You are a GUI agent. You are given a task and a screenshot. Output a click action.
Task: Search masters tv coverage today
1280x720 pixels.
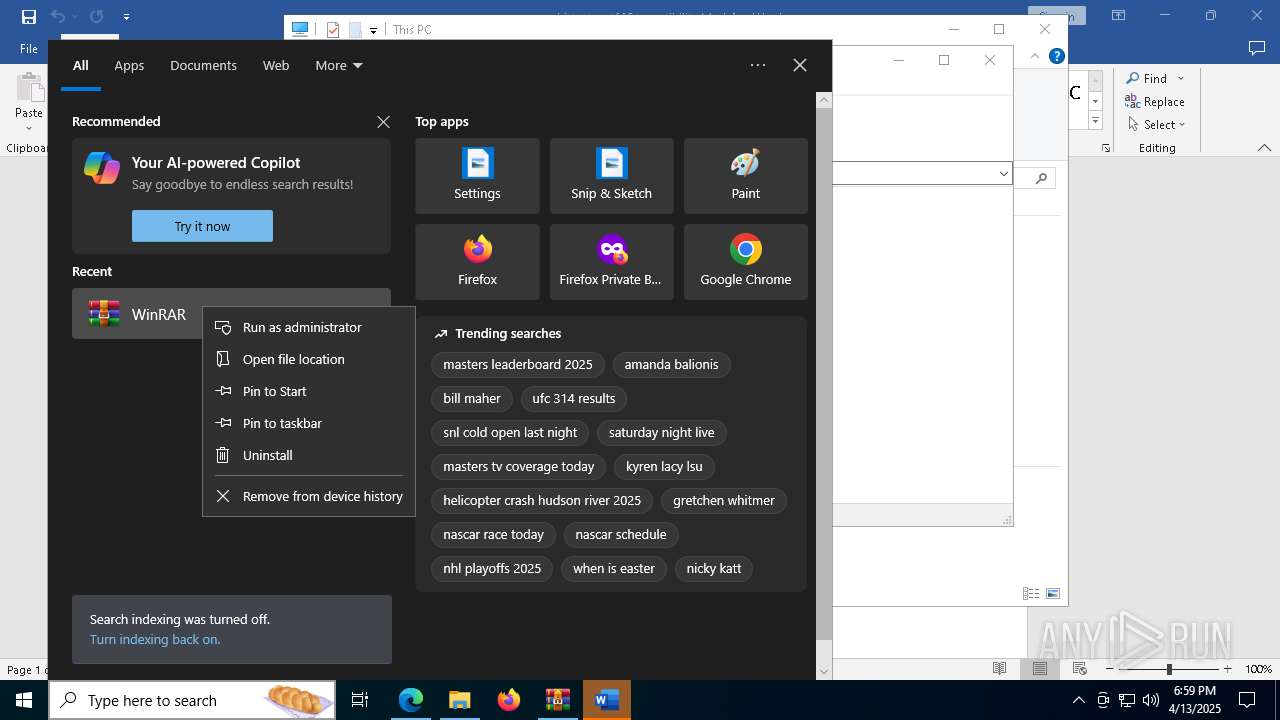pos(519,467)
